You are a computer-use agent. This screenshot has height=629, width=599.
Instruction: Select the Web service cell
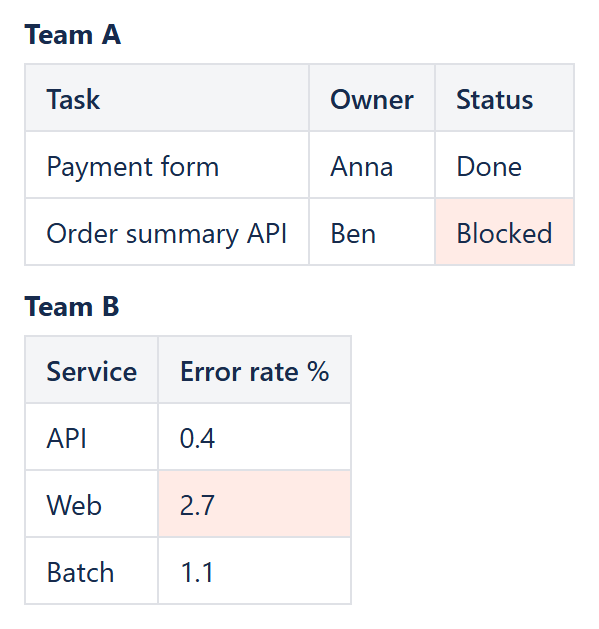91,504
